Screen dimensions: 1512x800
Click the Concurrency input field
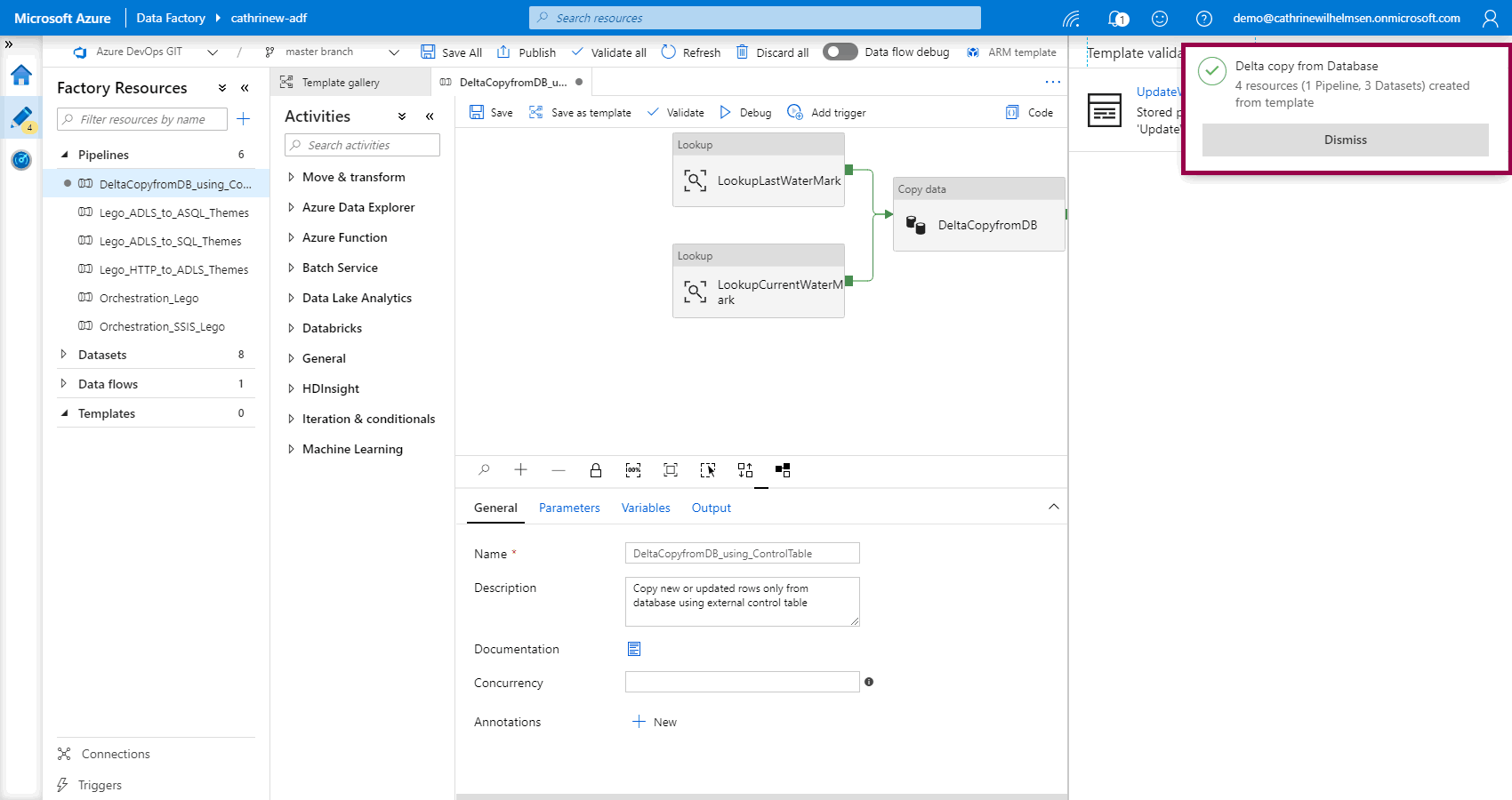point(742,682)
